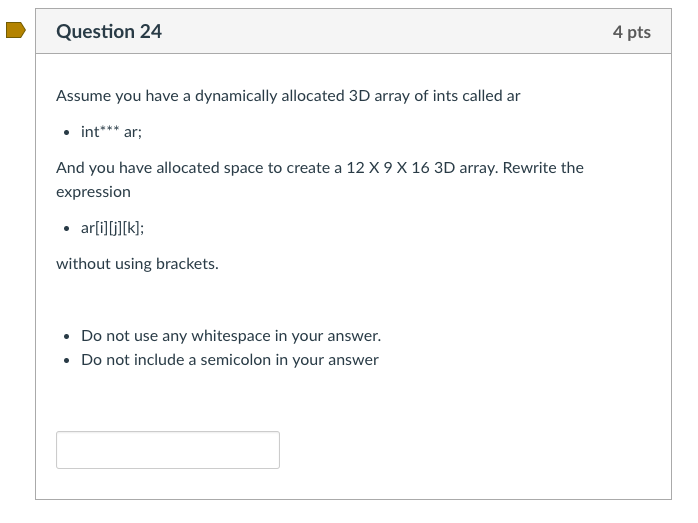Click the phrase "Rewrite the" in the prompt
698x523 pixels.
543,167
